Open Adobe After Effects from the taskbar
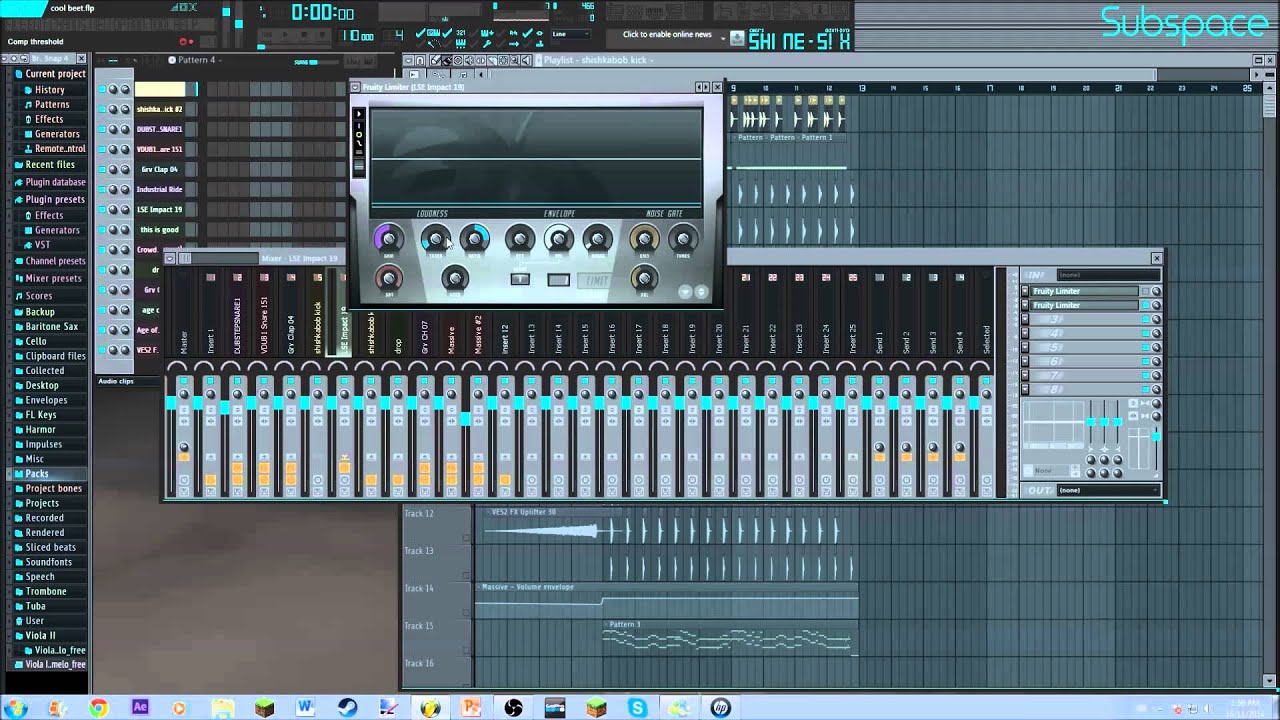The width and height of the screenshot is (1280, 720). (x=140, y=708)
